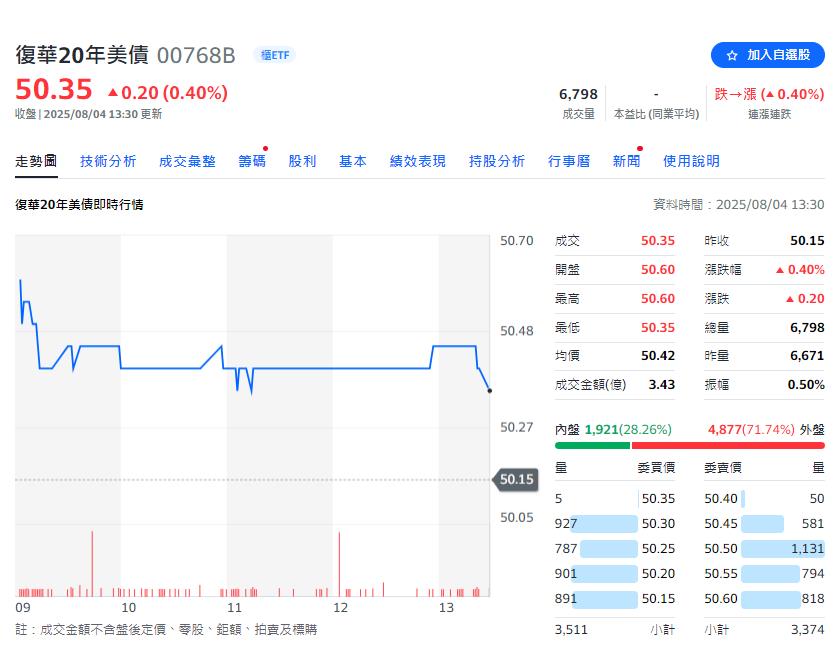Click the 50.70 y-axis label
The image size is (839, 648).
516,241
